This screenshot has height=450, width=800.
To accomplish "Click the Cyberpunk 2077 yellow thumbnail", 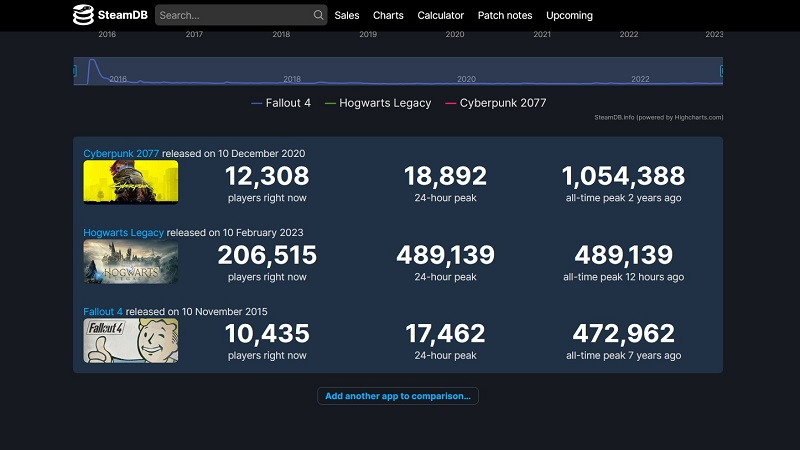I will [x=131, y=182].
